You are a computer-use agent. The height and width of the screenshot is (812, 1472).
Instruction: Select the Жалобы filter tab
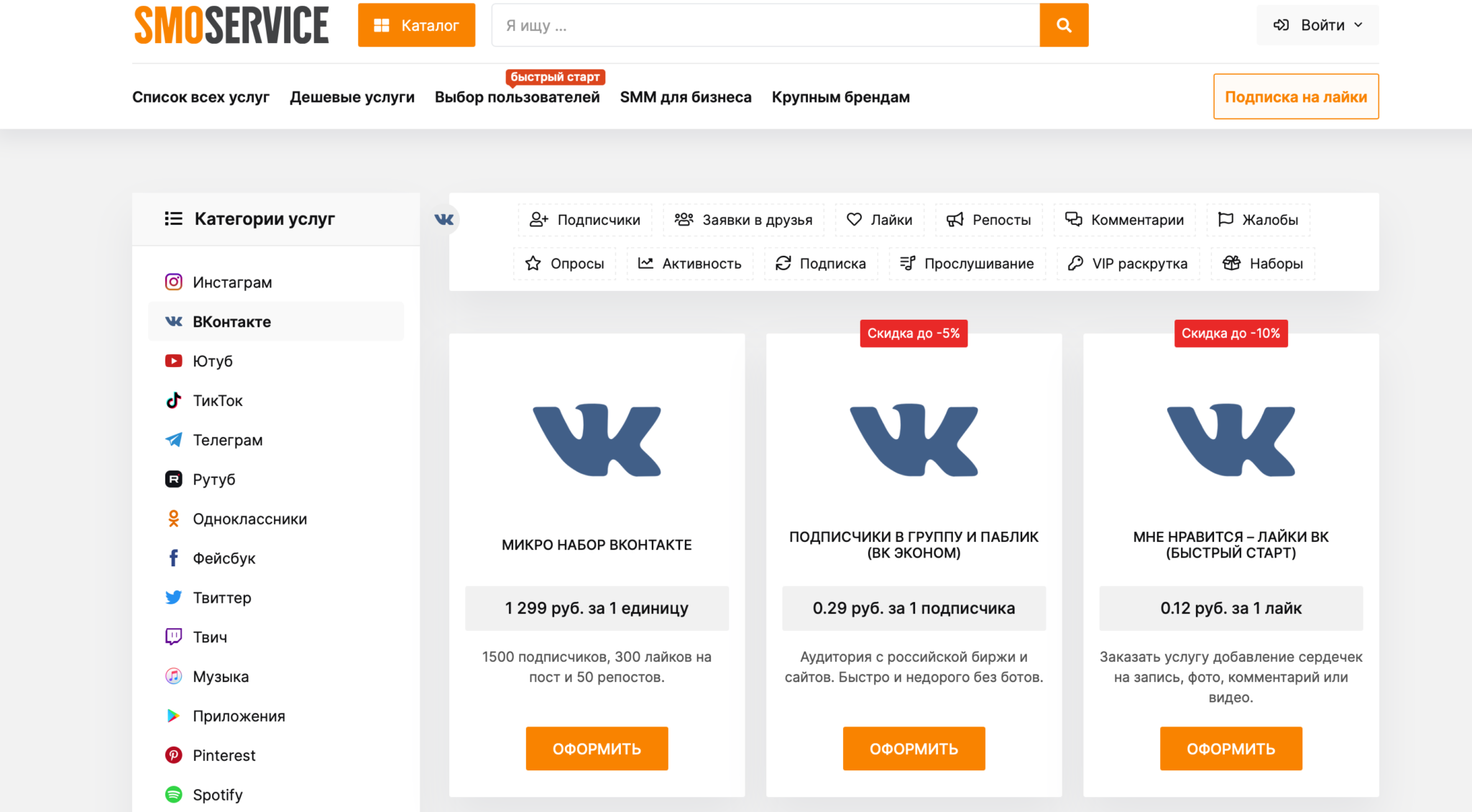[1258, 220]
